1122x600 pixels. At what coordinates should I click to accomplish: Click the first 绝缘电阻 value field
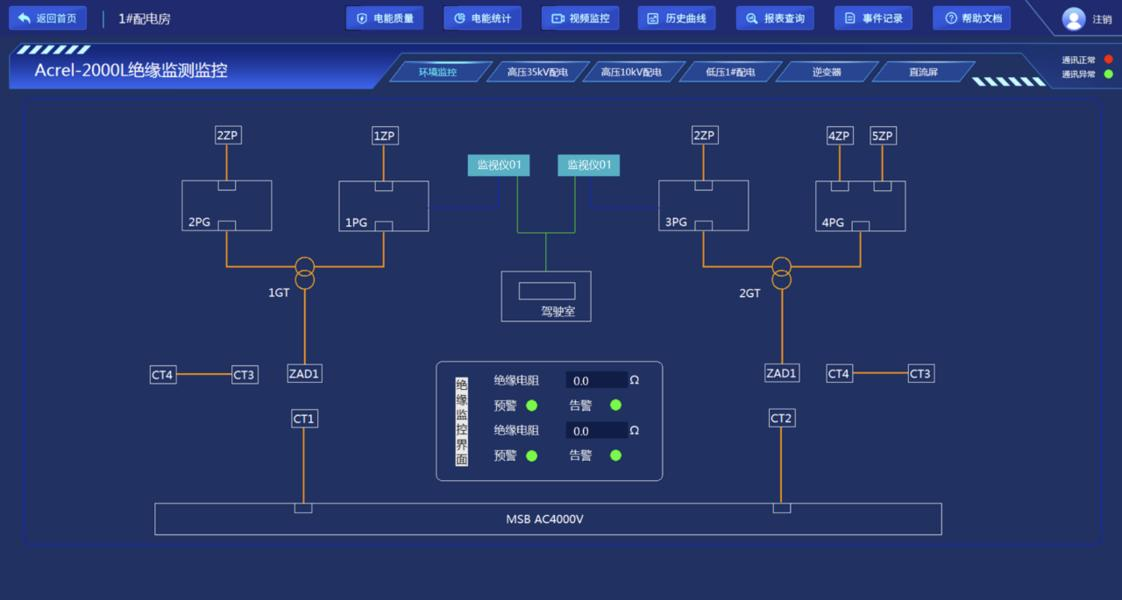click(596, 380)
